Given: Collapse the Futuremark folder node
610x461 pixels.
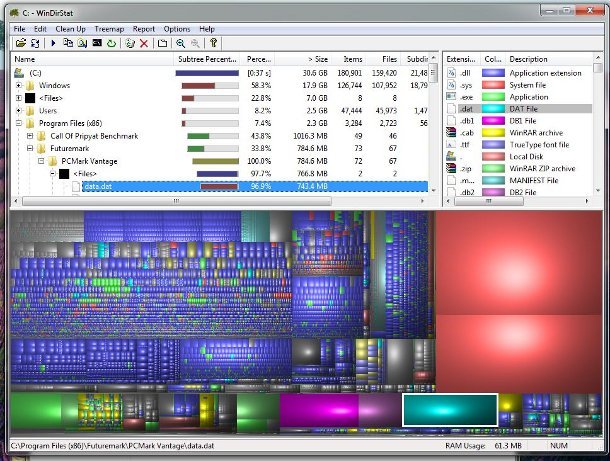Looking at the screenshot, I should pyautogui.click(x=30, y=148).
